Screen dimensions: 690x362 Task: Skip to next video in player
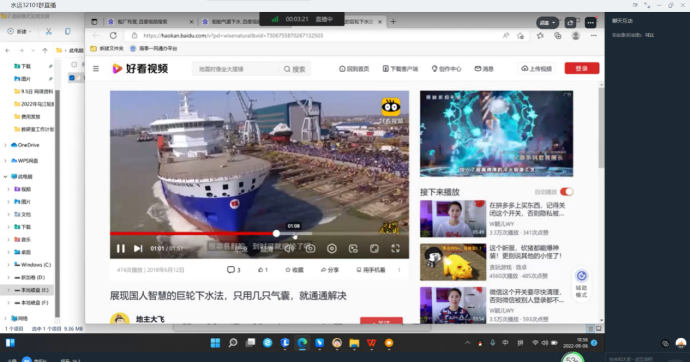click(138, 249)
